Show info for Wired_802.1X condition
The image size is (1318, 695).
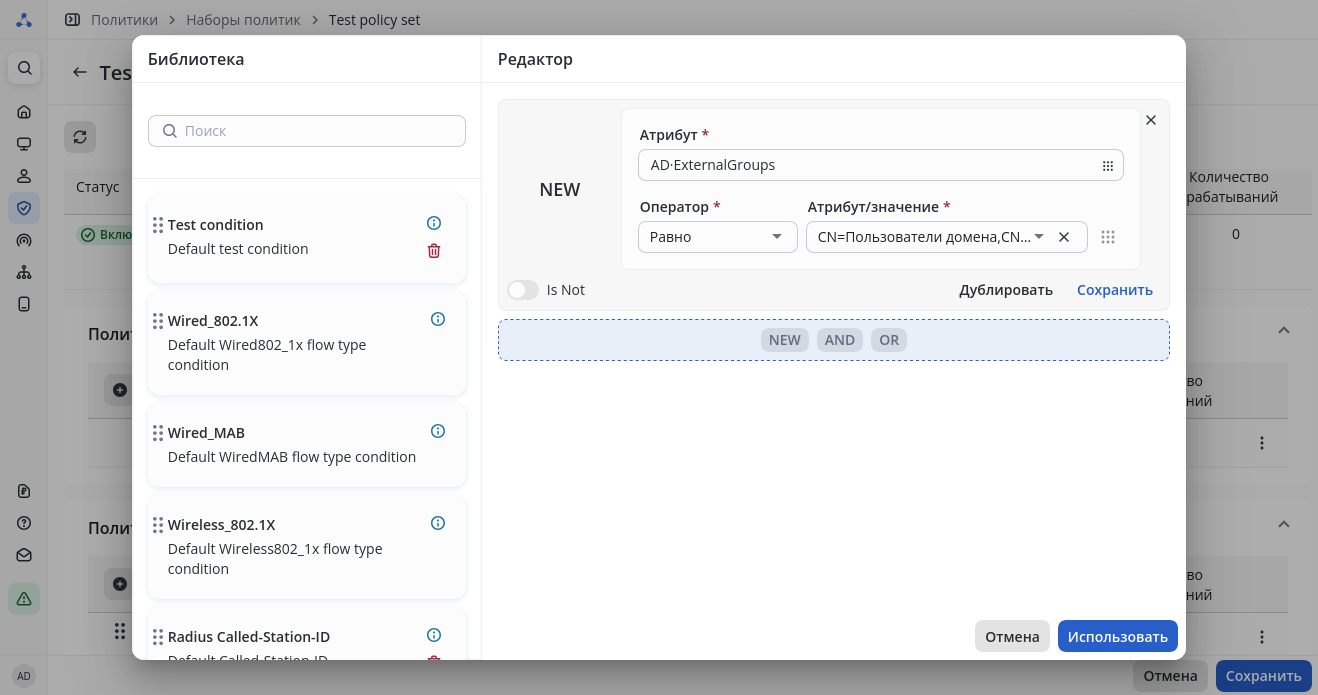pyautogui.click(x=438, y=319)
